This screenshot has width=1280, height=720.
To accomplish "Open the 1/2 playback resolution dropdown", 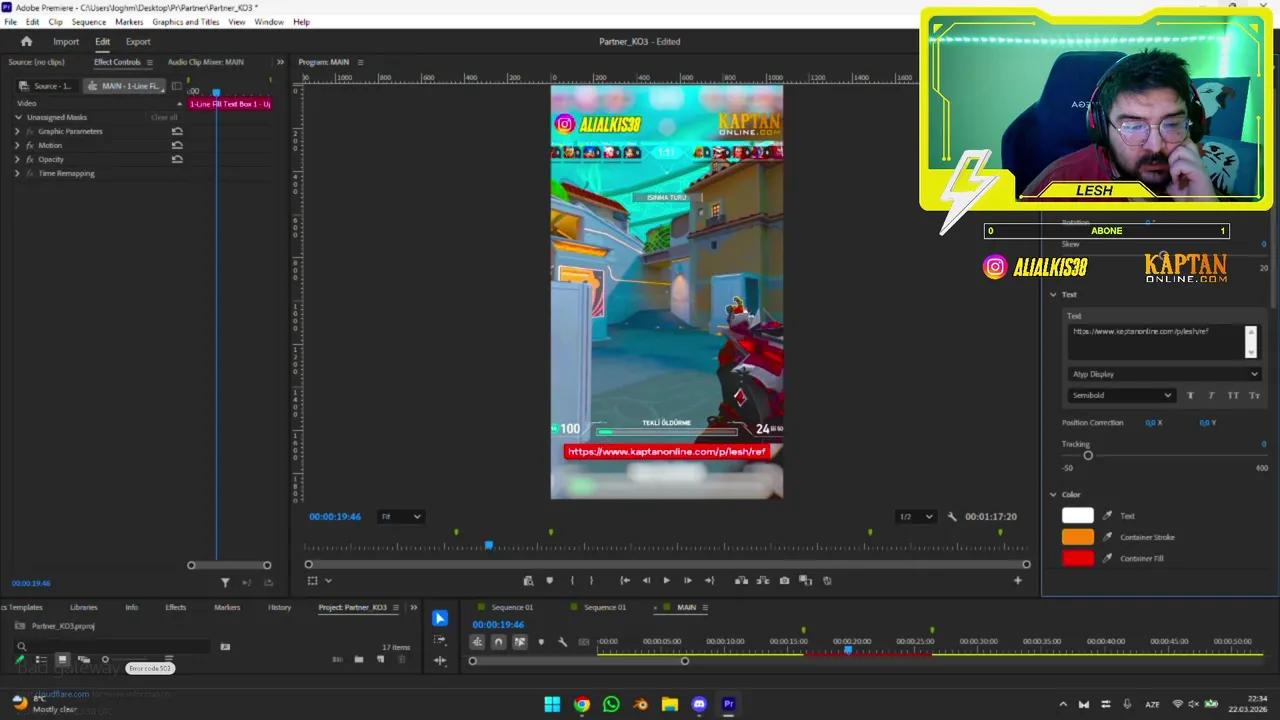I will coord(915,516).
